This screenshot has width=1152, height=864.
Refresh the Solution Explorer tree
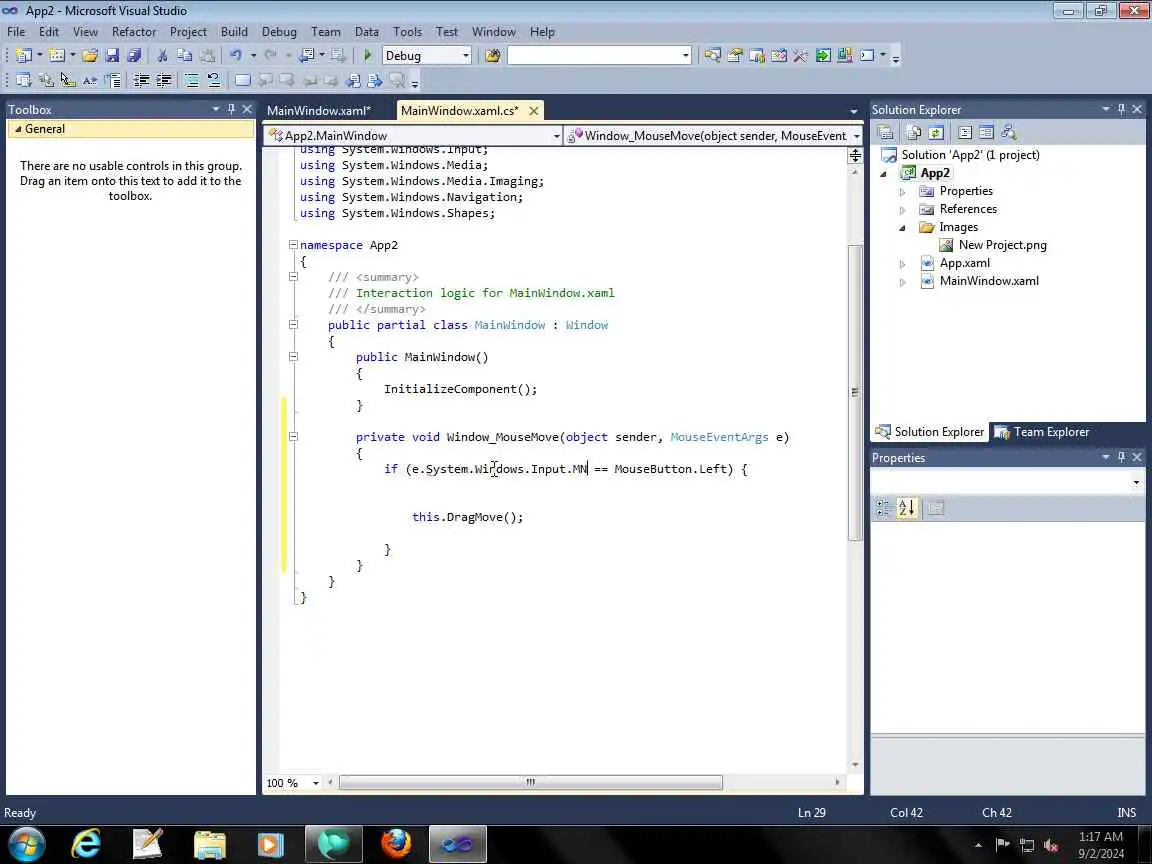(935, 132)
